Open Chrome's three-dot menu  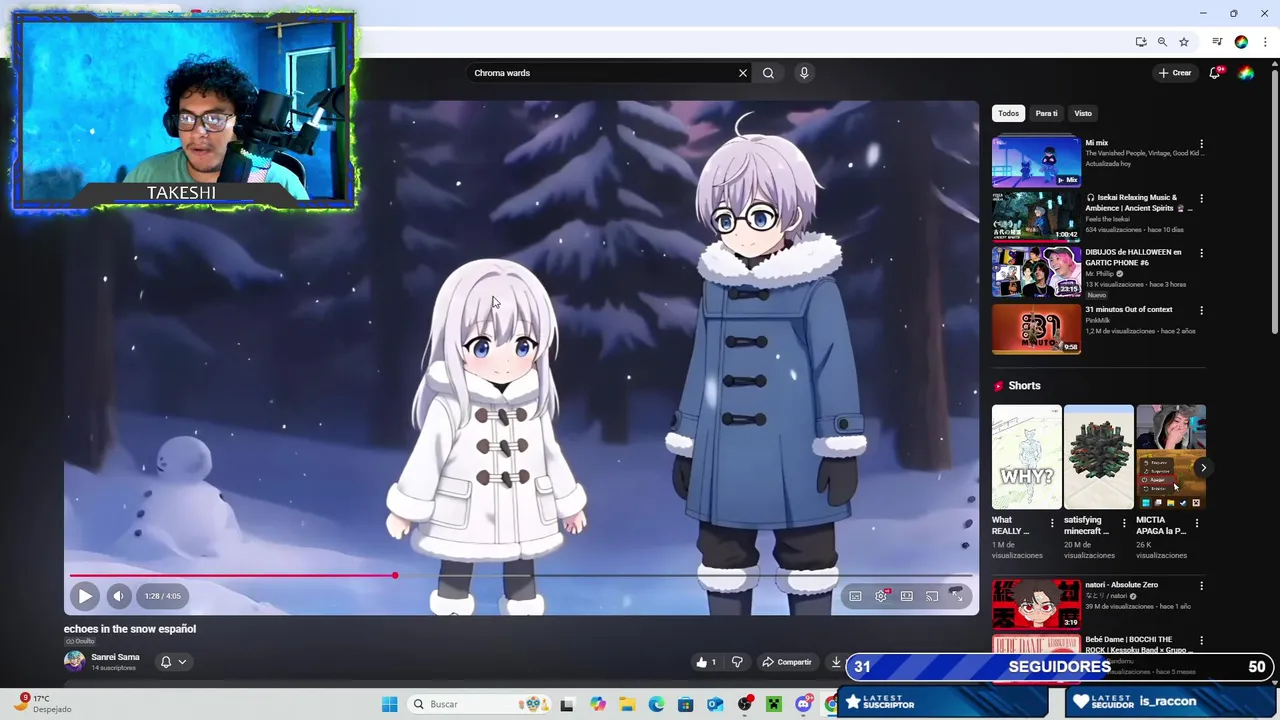coord(1265,42)
